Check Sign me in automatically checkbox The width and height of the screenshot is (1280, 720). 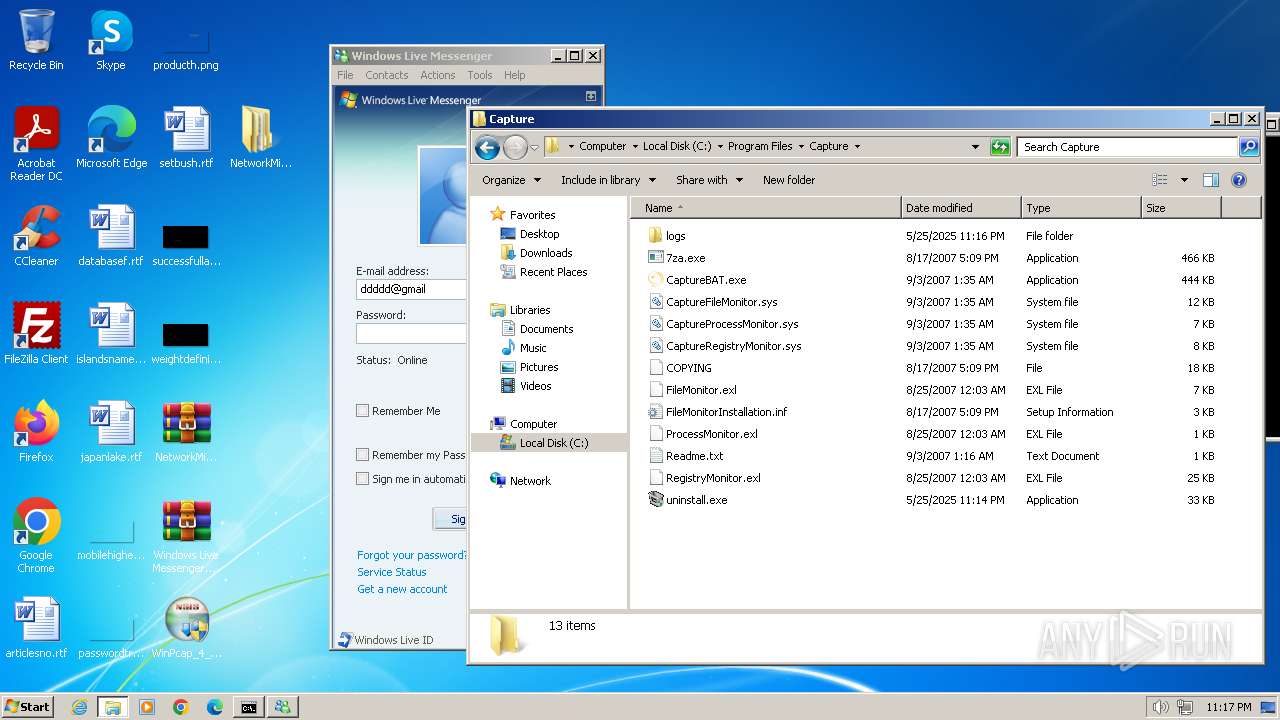point(363,479)
